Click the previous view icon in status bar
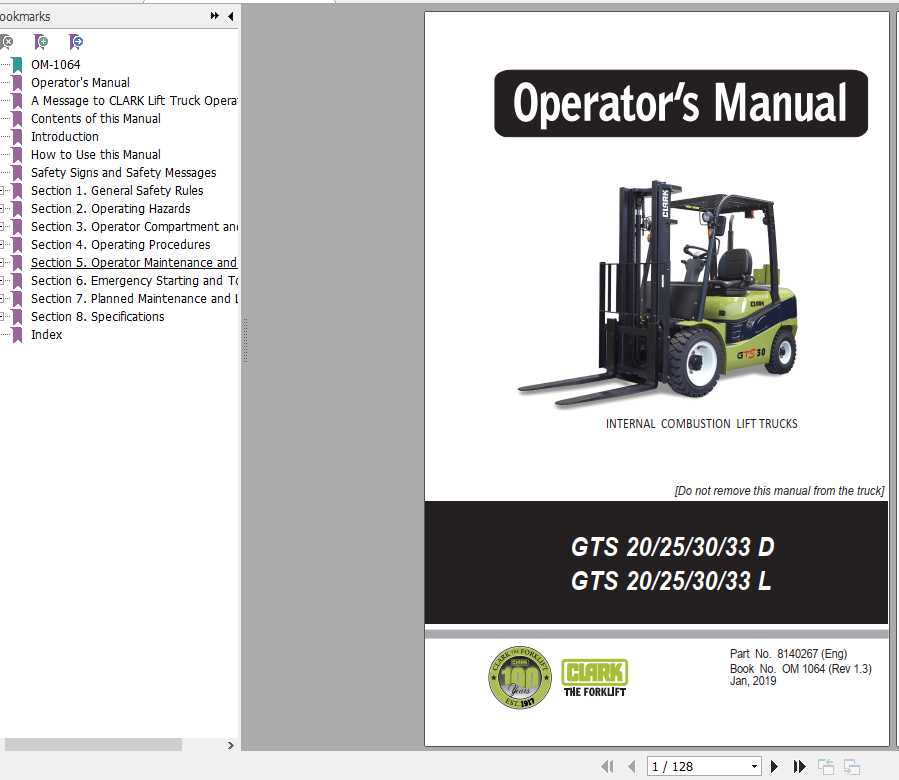The height and width of the screenshot is (780, 899). [826, 766]
